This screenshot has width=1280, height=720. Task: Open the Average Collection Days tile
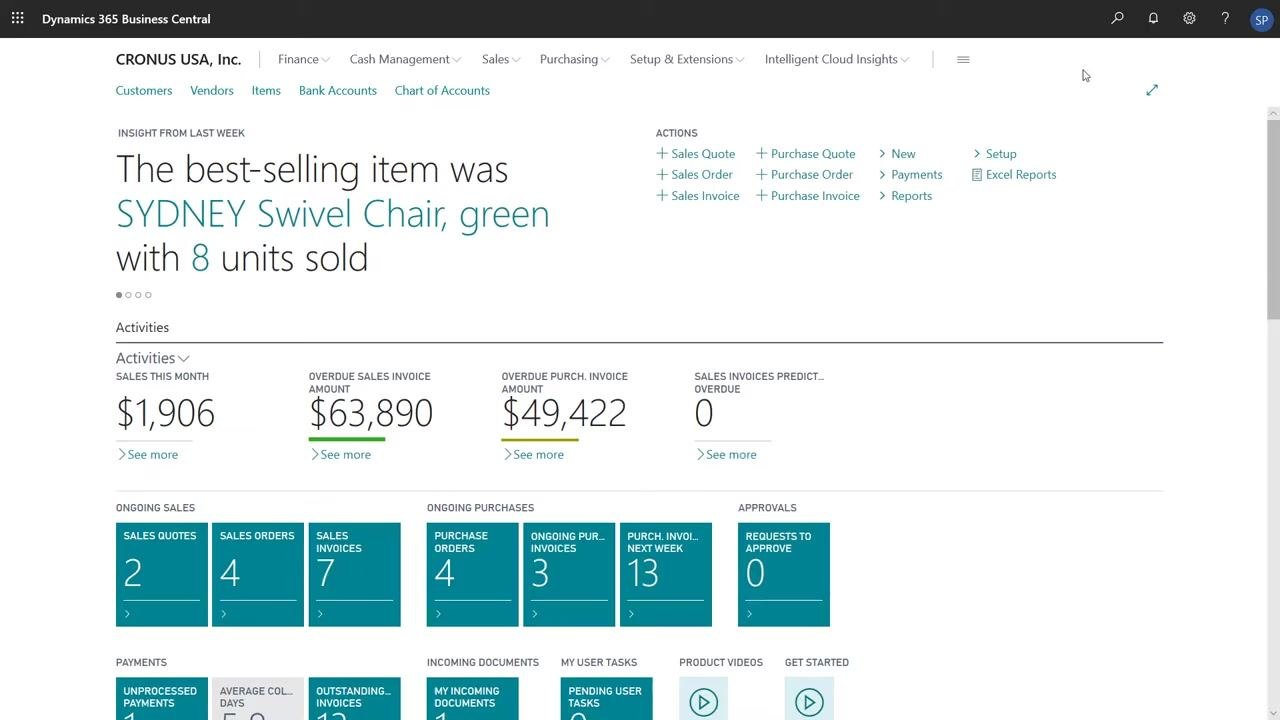pos(258,699)
